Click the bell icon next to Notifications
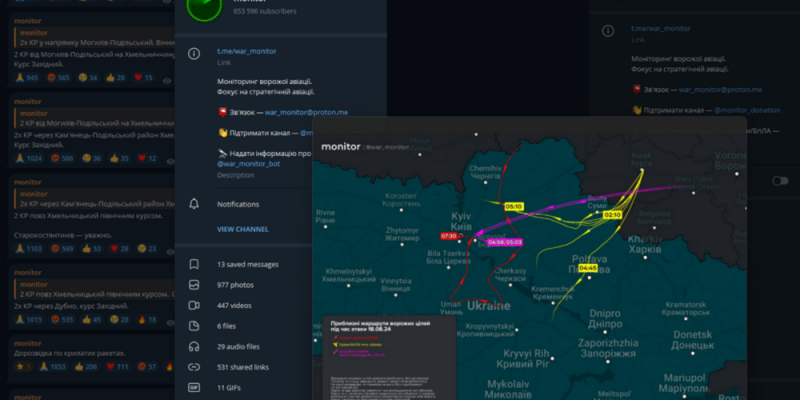 click(x=194, y=204)
